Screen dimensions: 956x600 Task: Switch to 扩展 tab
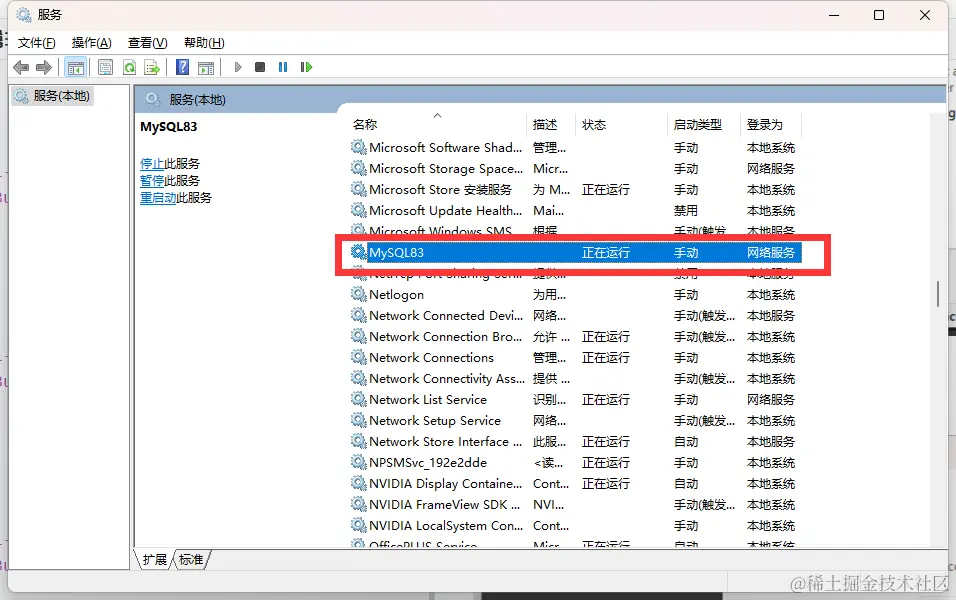click(154, 560)
